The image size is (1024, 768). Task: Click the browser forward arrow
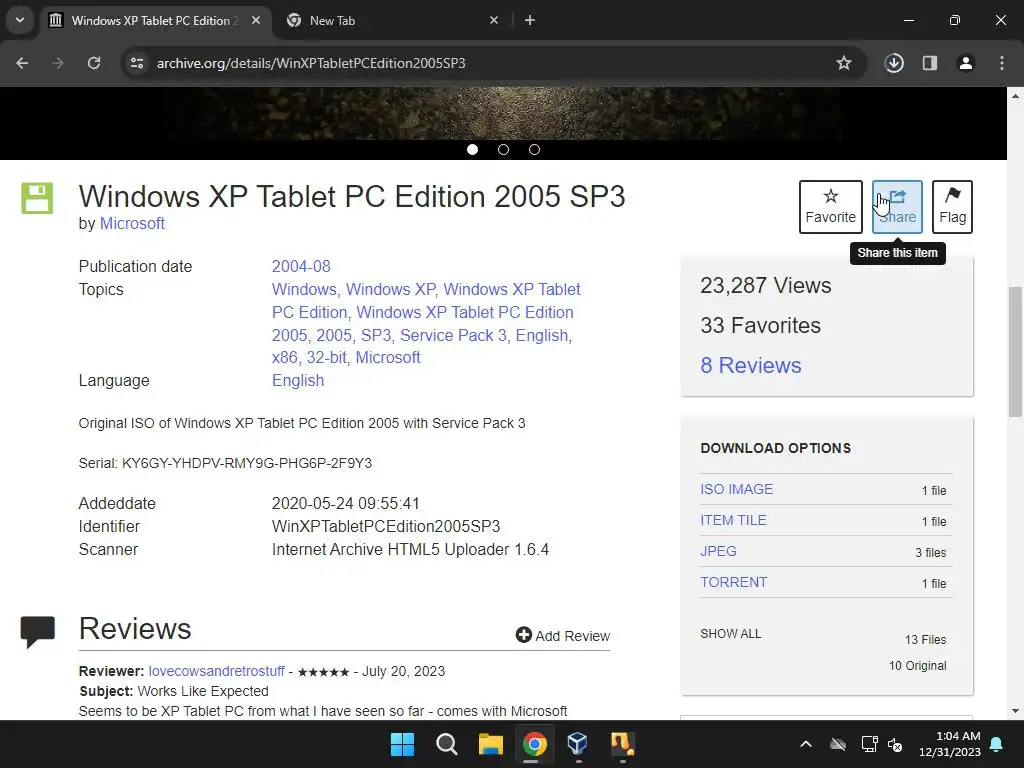click(x=58, y=63)
